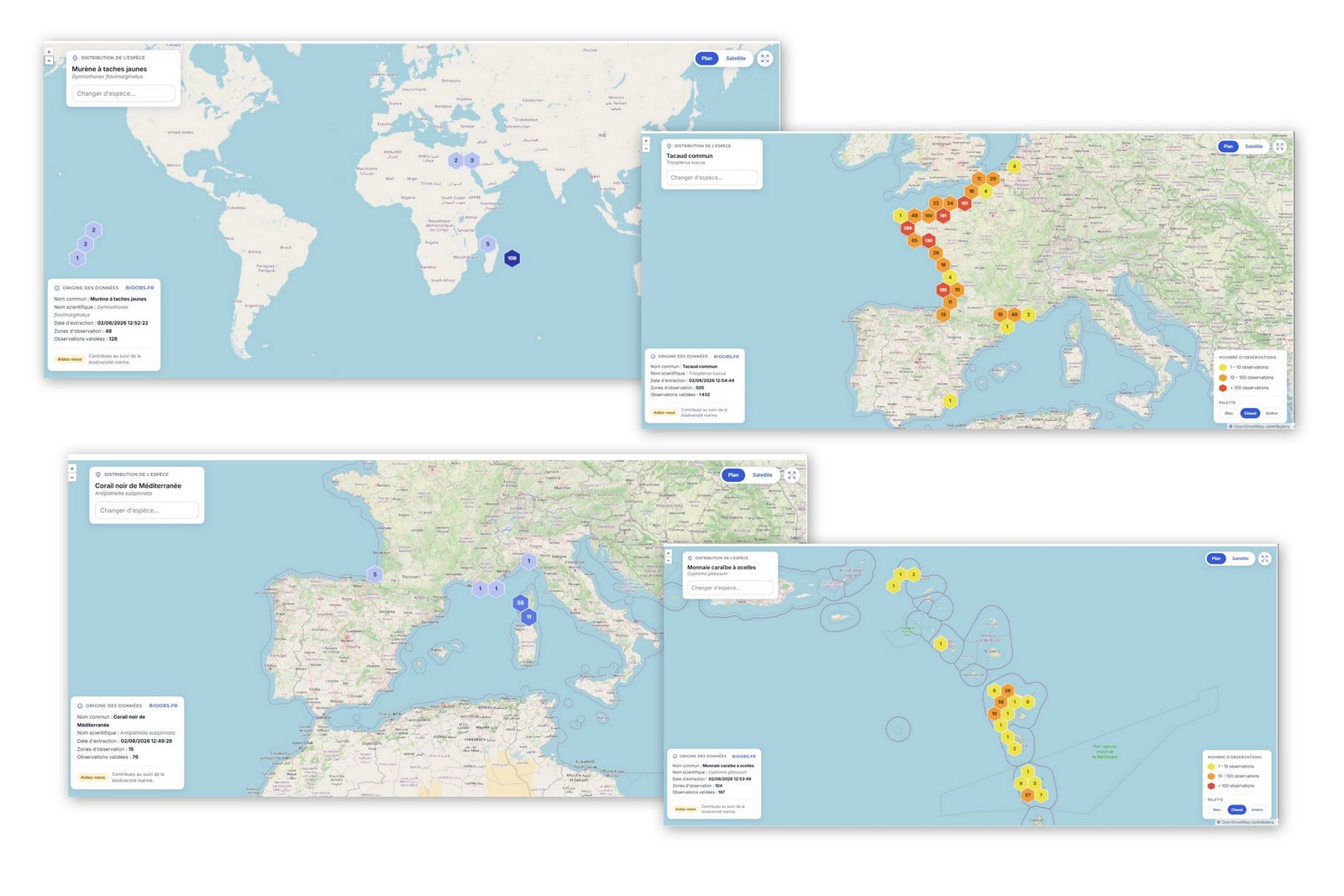Choose the Chaud palette on the Monnaie caraïbe map
This screenshot has height=896, width=1344.
[x=1236, y=810]
